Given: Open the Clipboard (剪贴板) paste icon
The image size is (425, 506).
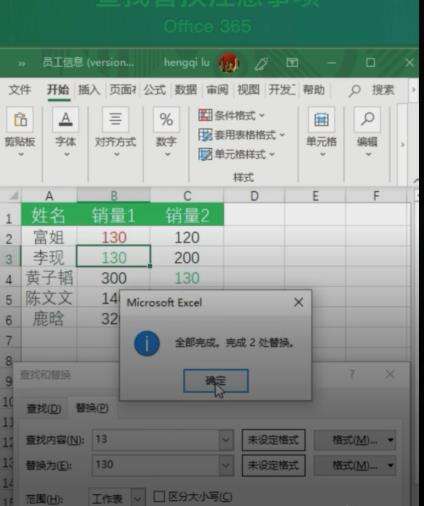Looking at the screenshot, I should pos(20,119).
